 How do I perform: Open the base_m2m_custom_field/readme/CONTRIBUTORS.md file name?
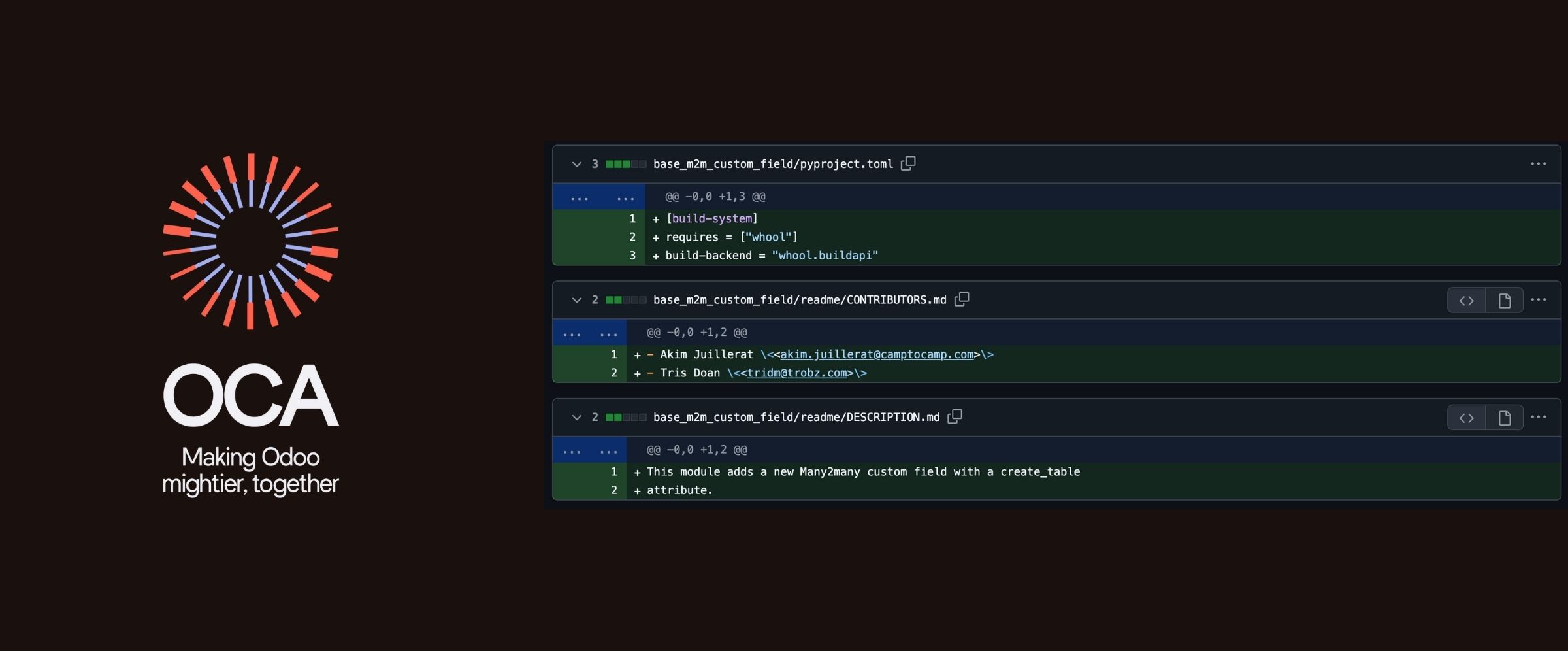[x=800, y=300]
